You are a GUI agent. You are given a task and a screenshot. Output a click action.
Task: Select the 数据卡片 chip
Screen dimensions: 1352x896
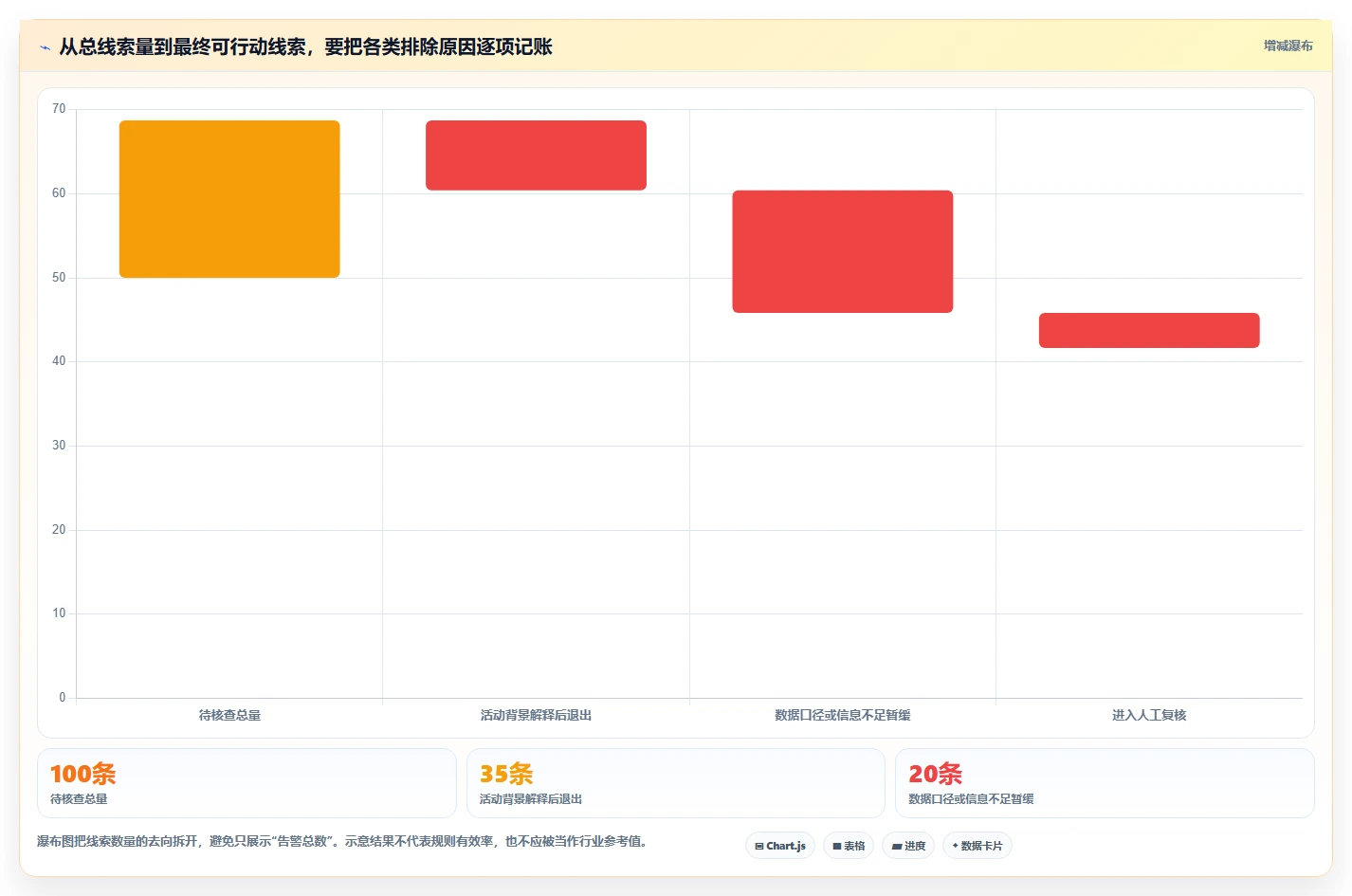977,846
